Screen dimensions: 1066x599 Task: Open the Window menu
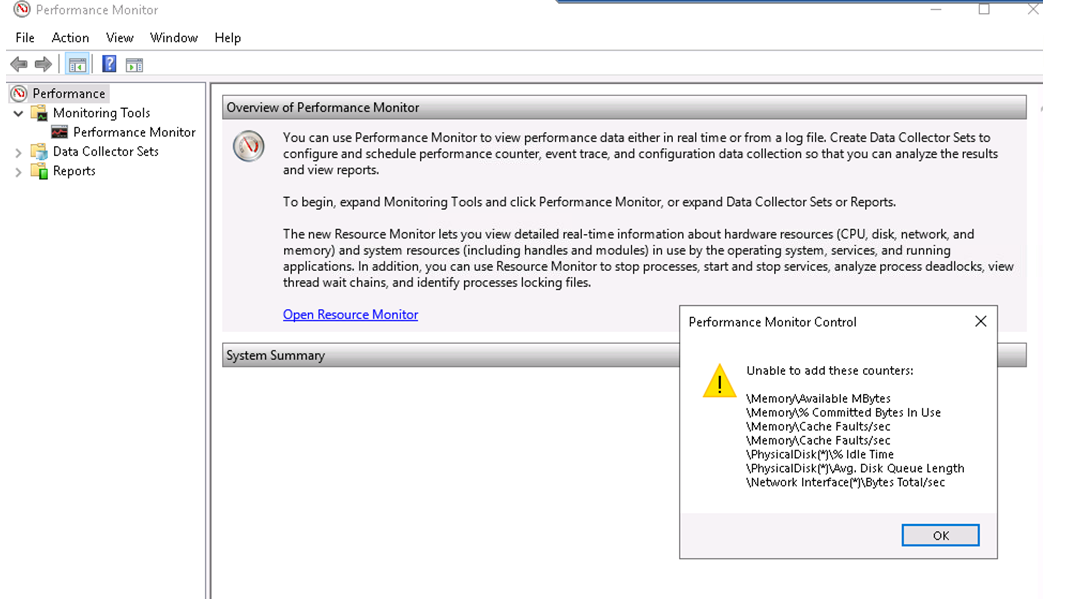174,37
